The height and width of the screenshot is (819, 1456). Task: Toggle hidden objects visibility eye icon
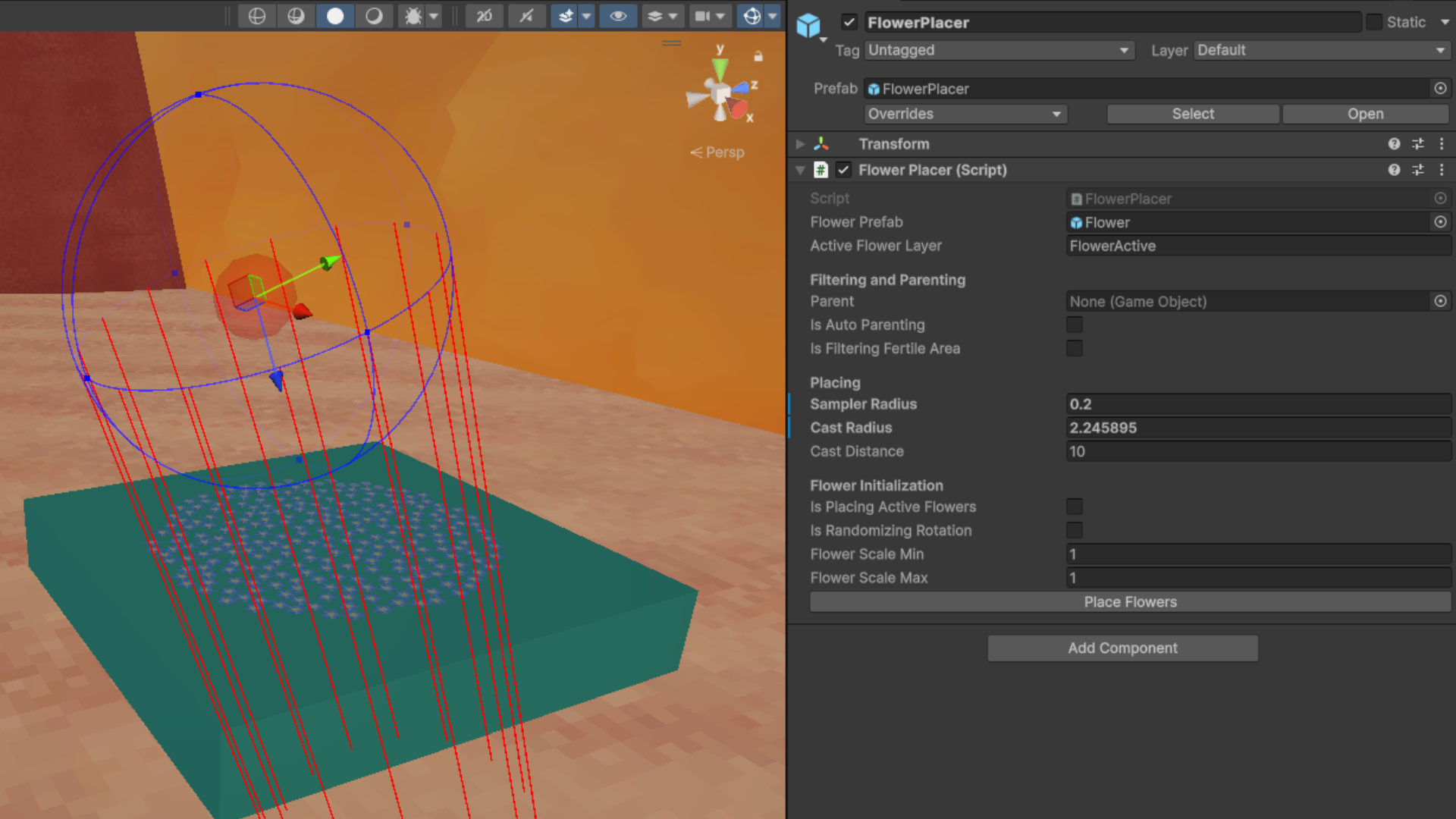point(618,16)
